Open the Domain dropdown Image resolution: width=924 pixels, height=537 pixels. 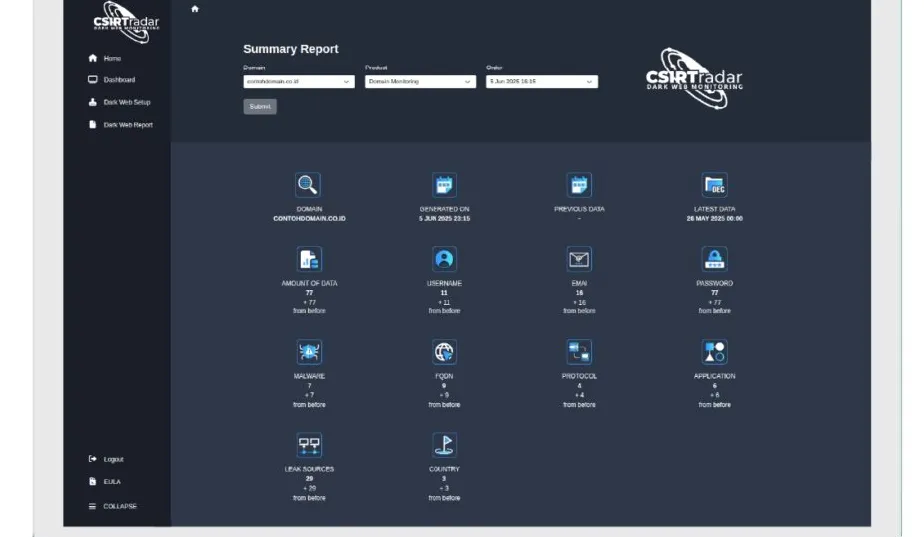299,82
